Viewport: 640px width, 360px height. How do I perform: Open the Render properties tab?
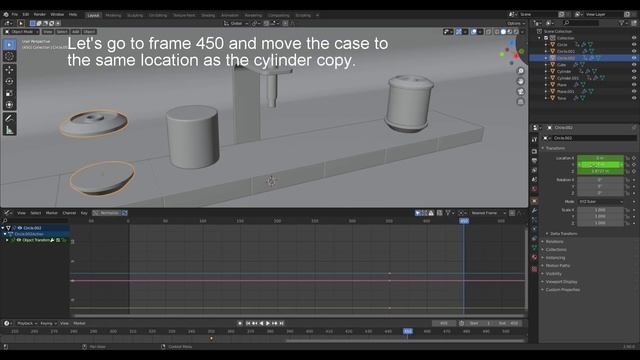[x=534, y=151]
